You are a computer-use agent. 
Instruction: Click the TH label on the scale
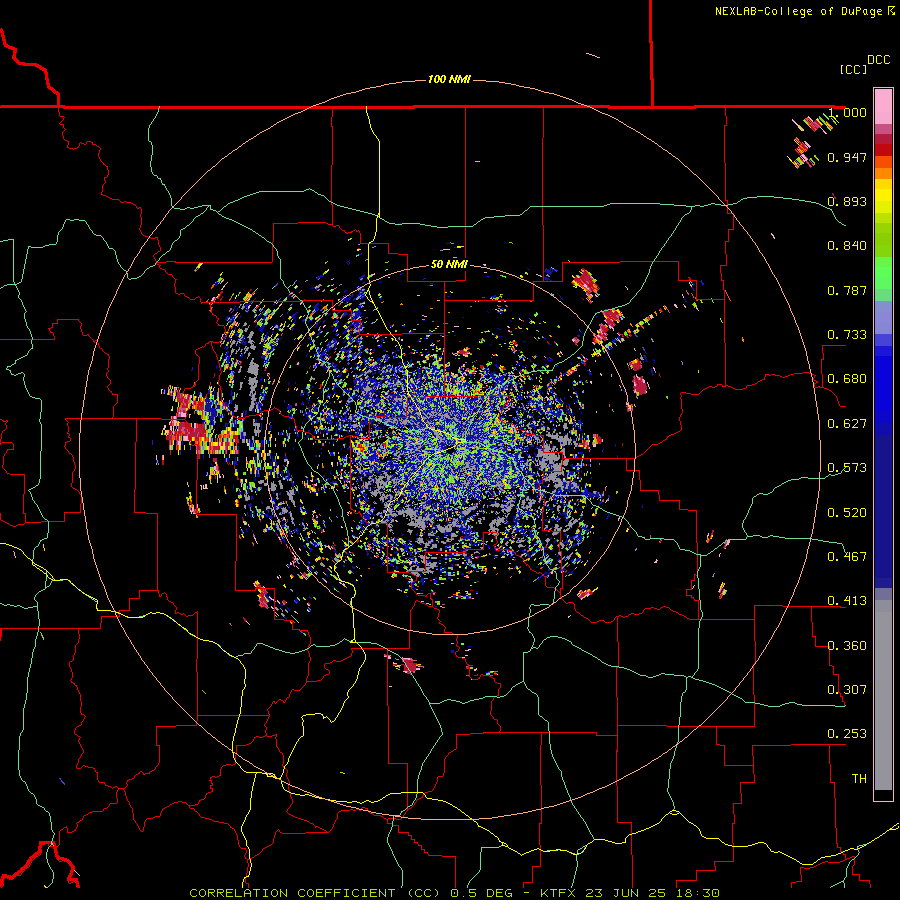point(859,779)
